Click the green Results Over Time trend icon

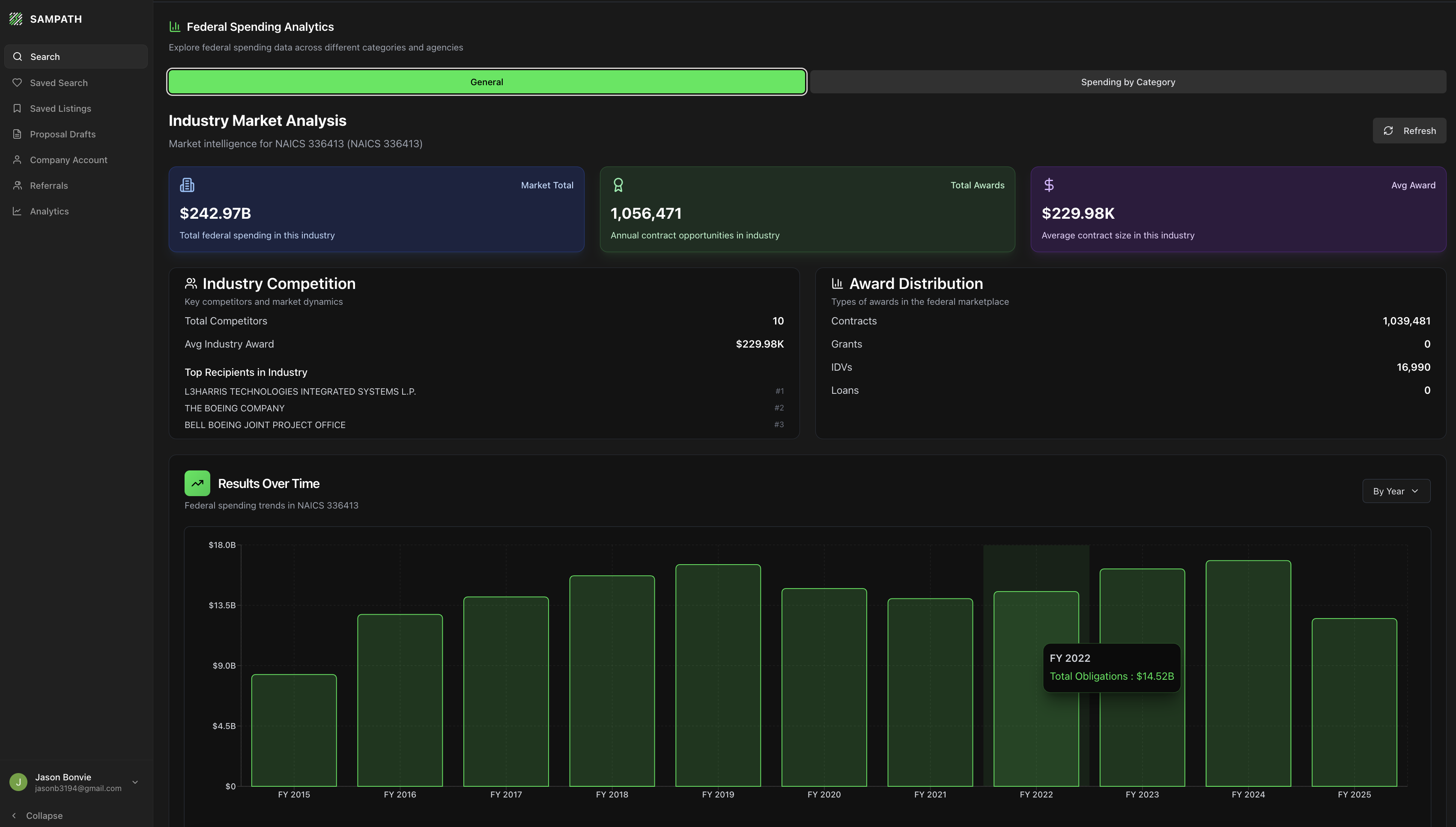tap(197, 483)
